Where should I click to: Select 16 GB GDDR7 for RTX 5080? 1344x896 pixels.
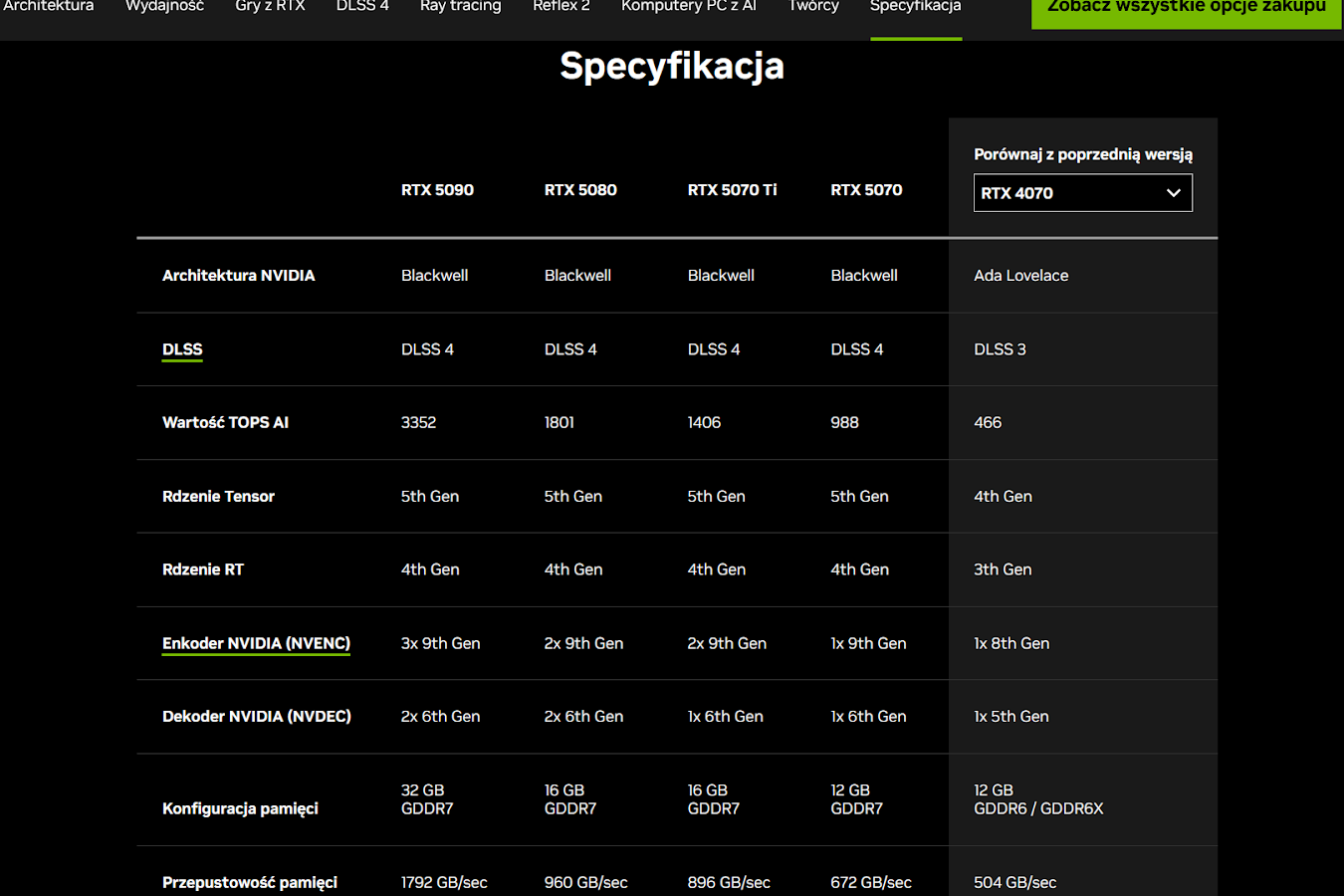click(x=570, y=799)
